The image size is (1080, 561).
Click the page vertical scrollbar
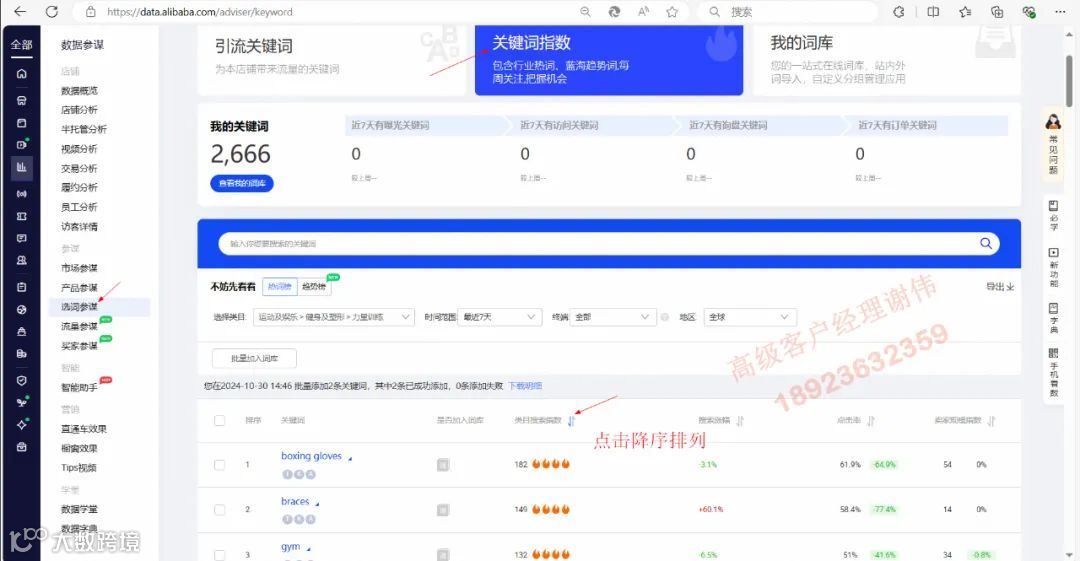tap(1069, 81)
